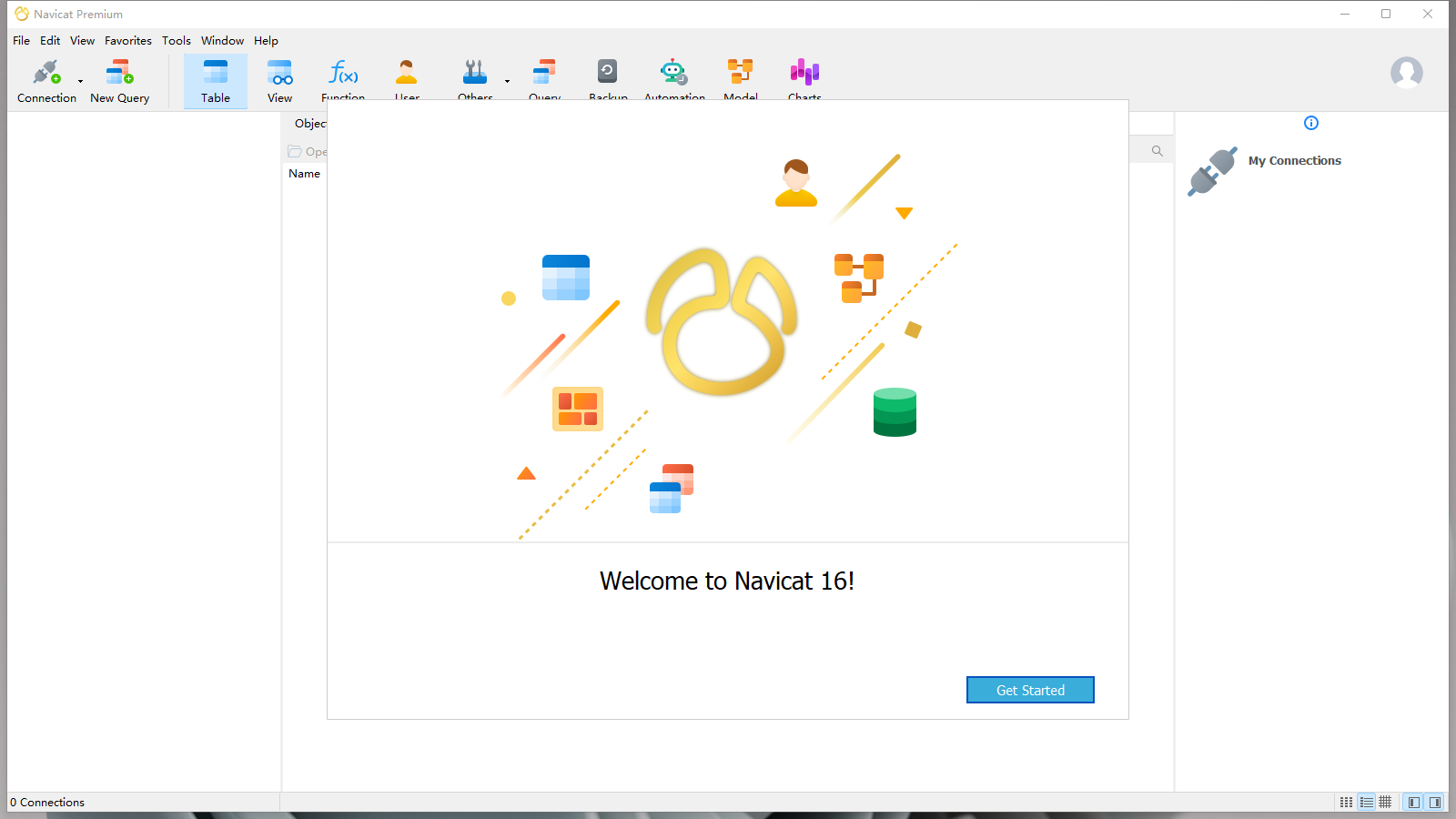Switch to Detail view in the status bar
Viewport: 1456px width, 819px height.
(x=1366, y=802)
